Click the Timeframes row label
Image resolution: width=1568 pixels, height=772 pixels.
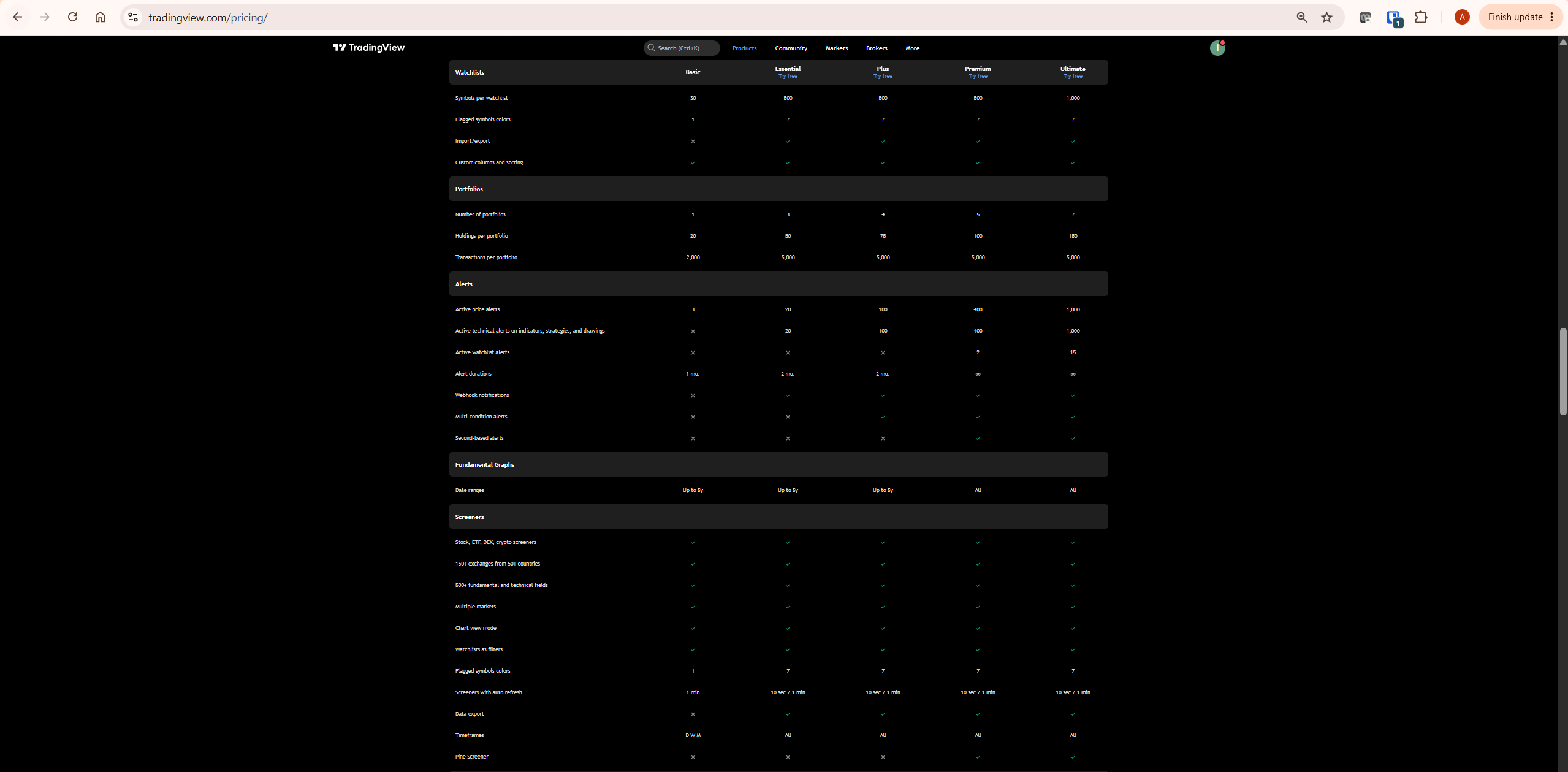click(470, 735)
